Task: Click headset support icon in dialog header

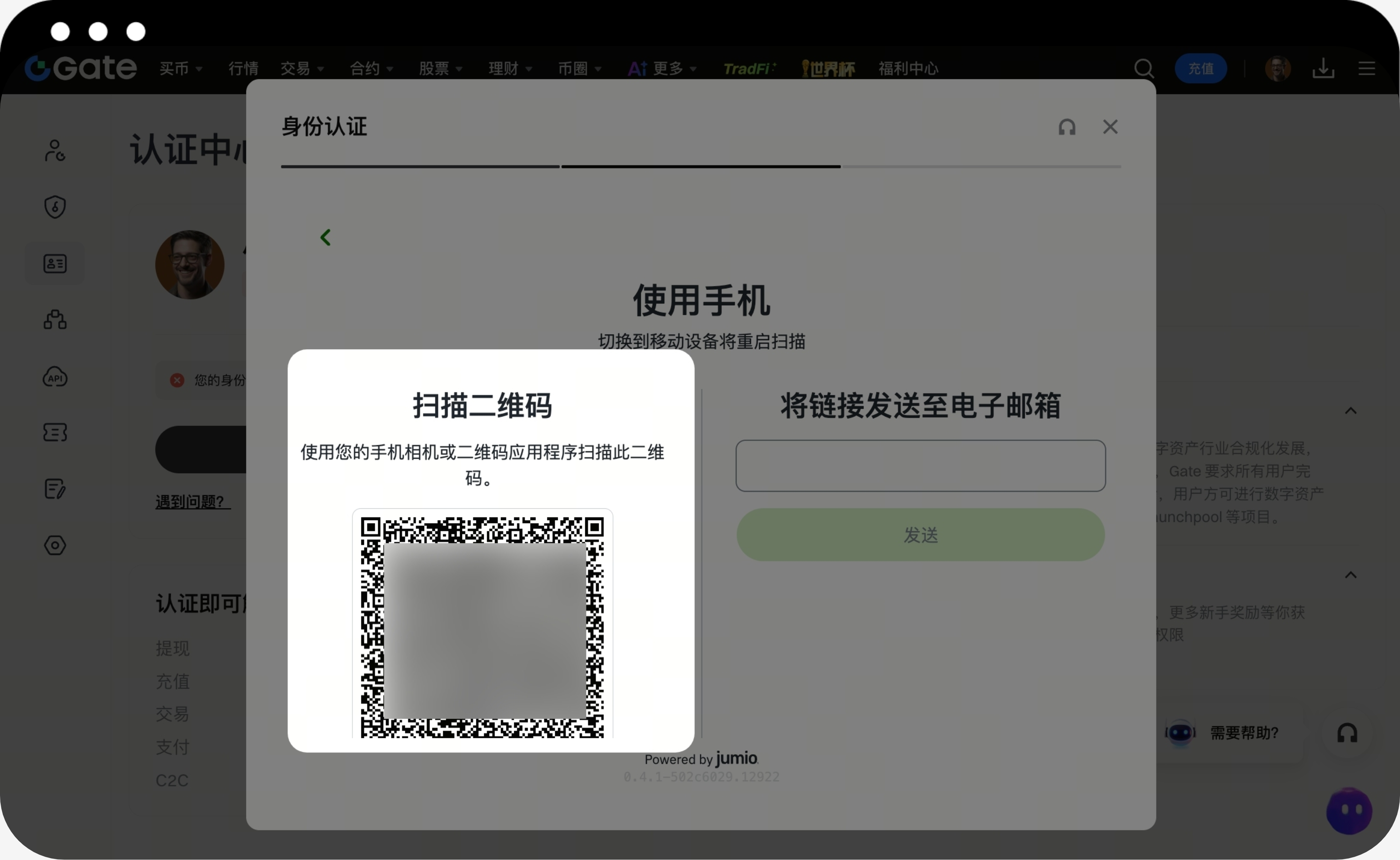Action: (x=1067, y=127)
